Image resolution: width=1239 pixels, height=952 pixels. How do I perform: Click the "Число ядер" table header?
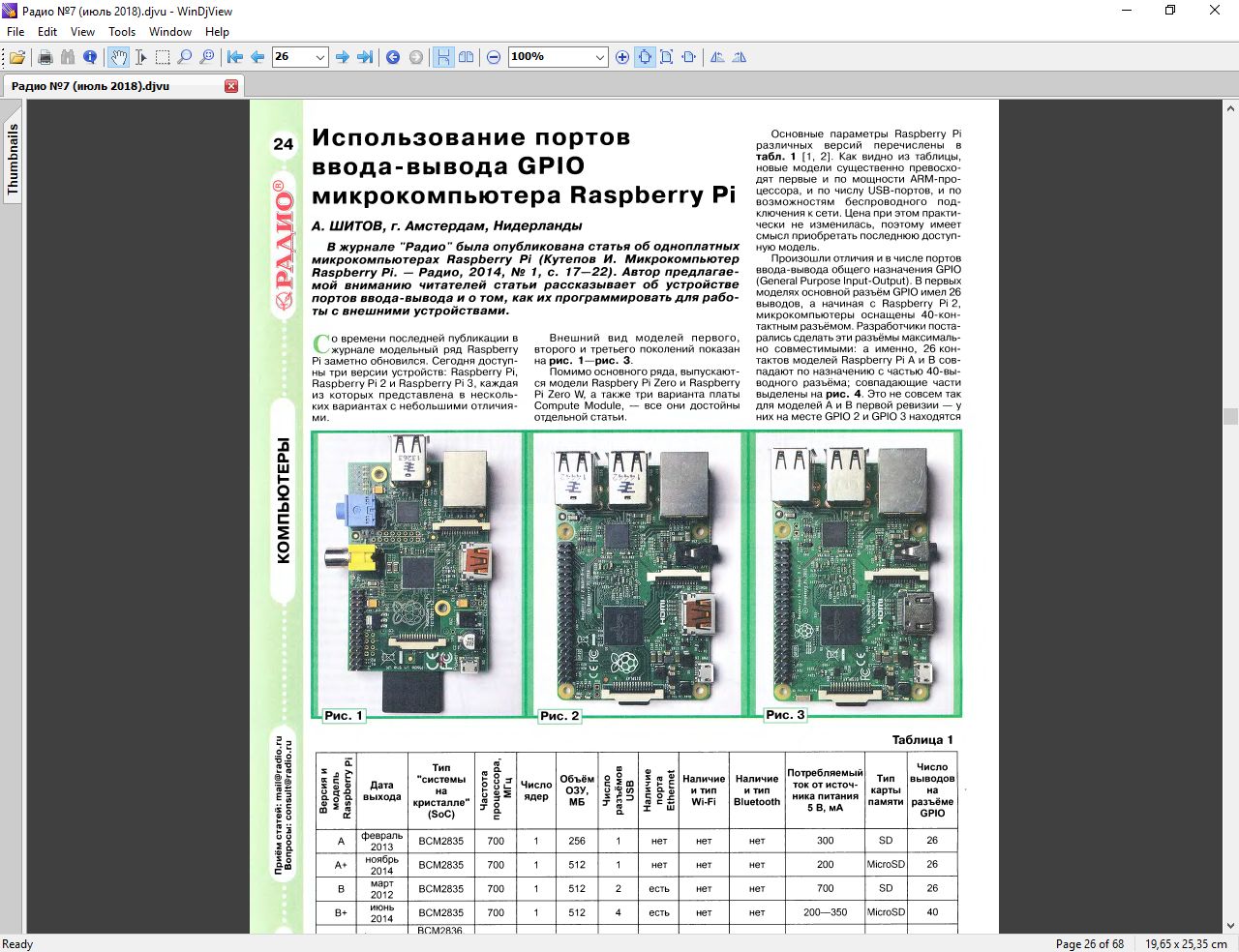point(536,790)
